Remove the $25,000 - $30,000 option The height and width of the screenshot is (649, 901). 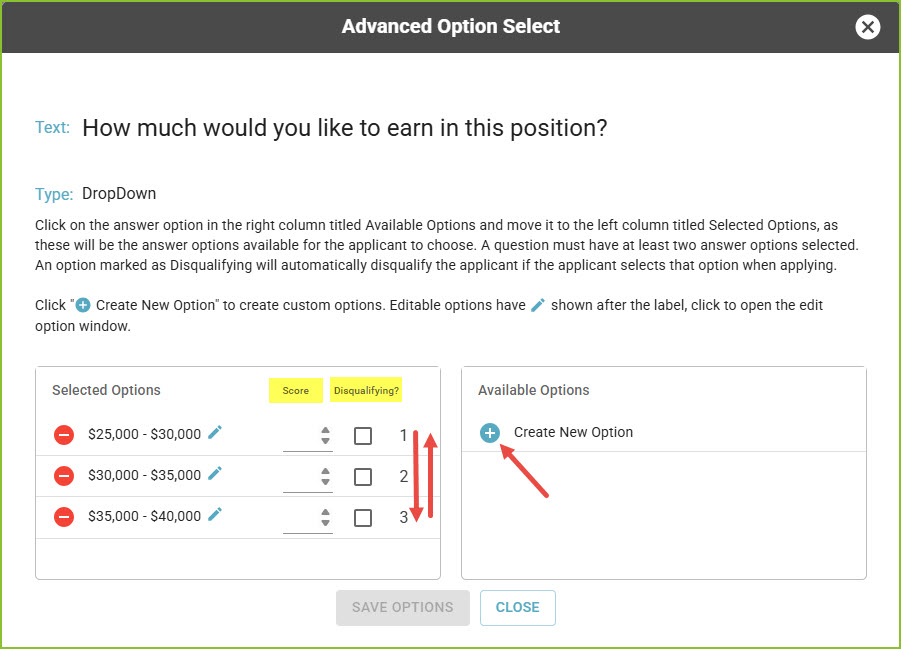pyautogui.click(x=64, y=435)
